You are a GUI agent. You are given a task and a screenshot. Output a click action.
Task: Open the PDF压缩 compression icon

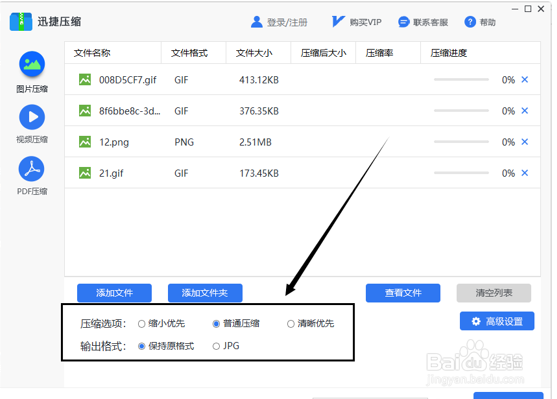[32, 169]
